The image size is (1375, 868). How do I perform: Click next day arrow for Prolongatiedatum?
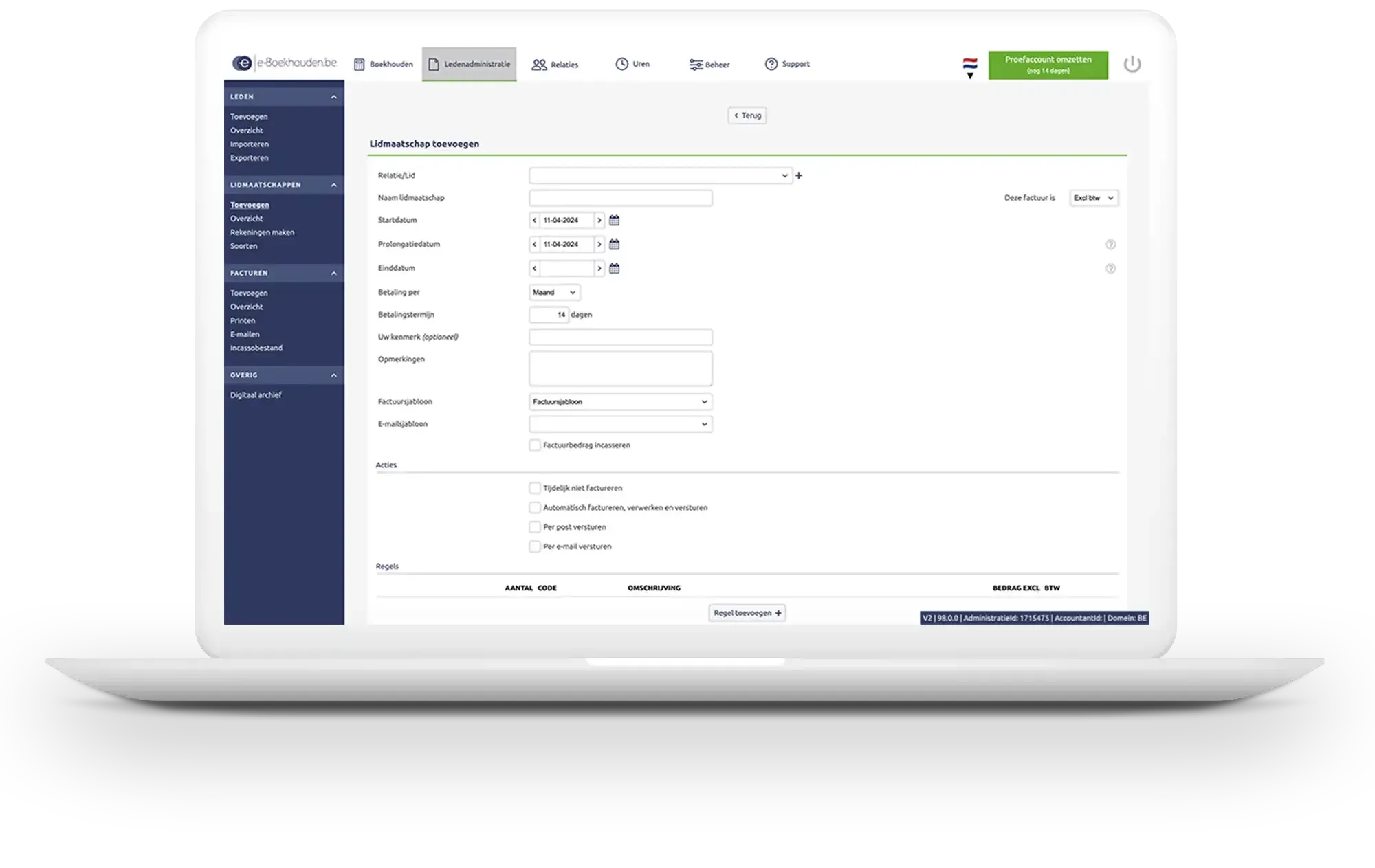coord(599,245)
